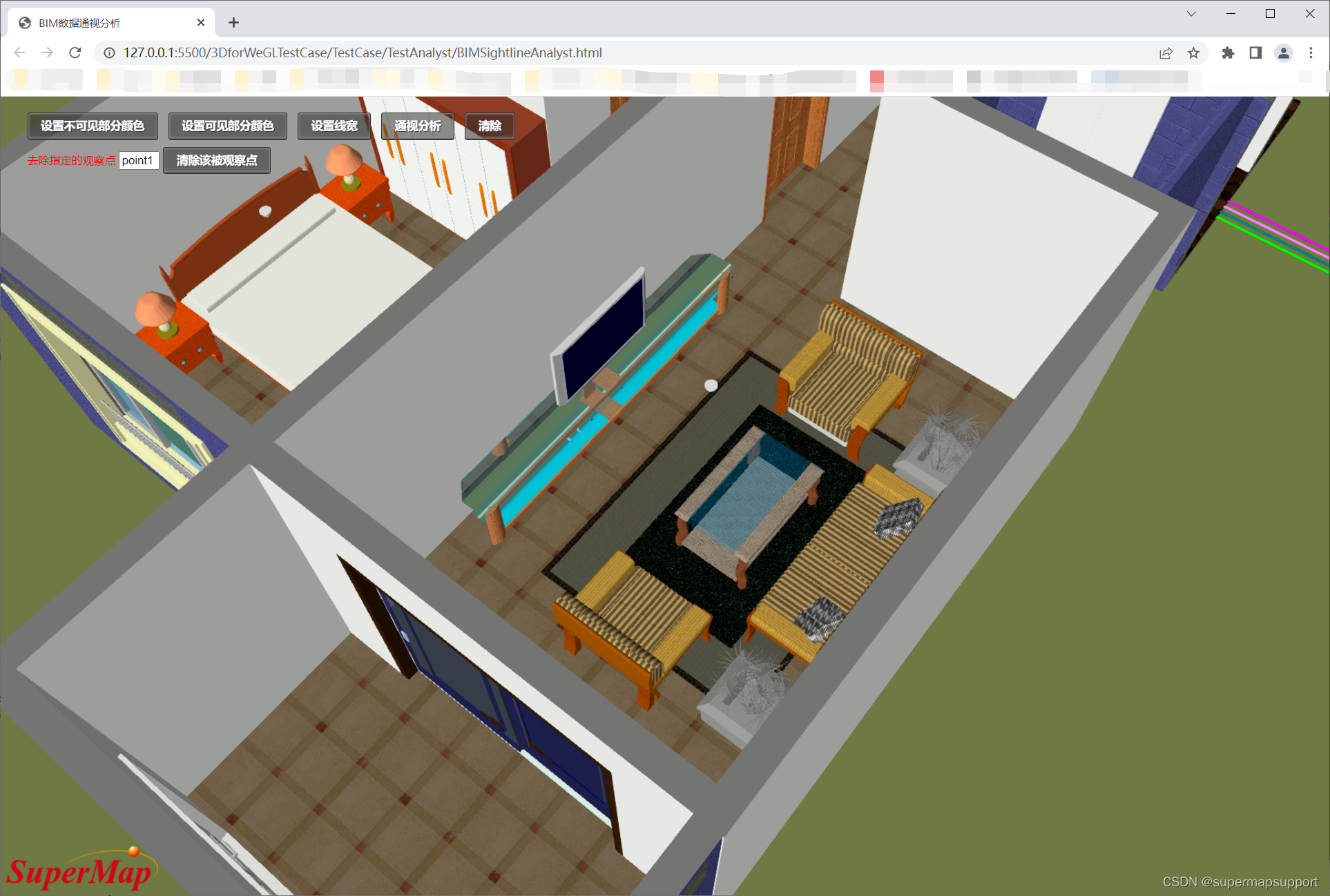Click the white point sphere on the bed
This screenshot has width=1330, height=896.
pyautogui.click(x=265, y=211)
